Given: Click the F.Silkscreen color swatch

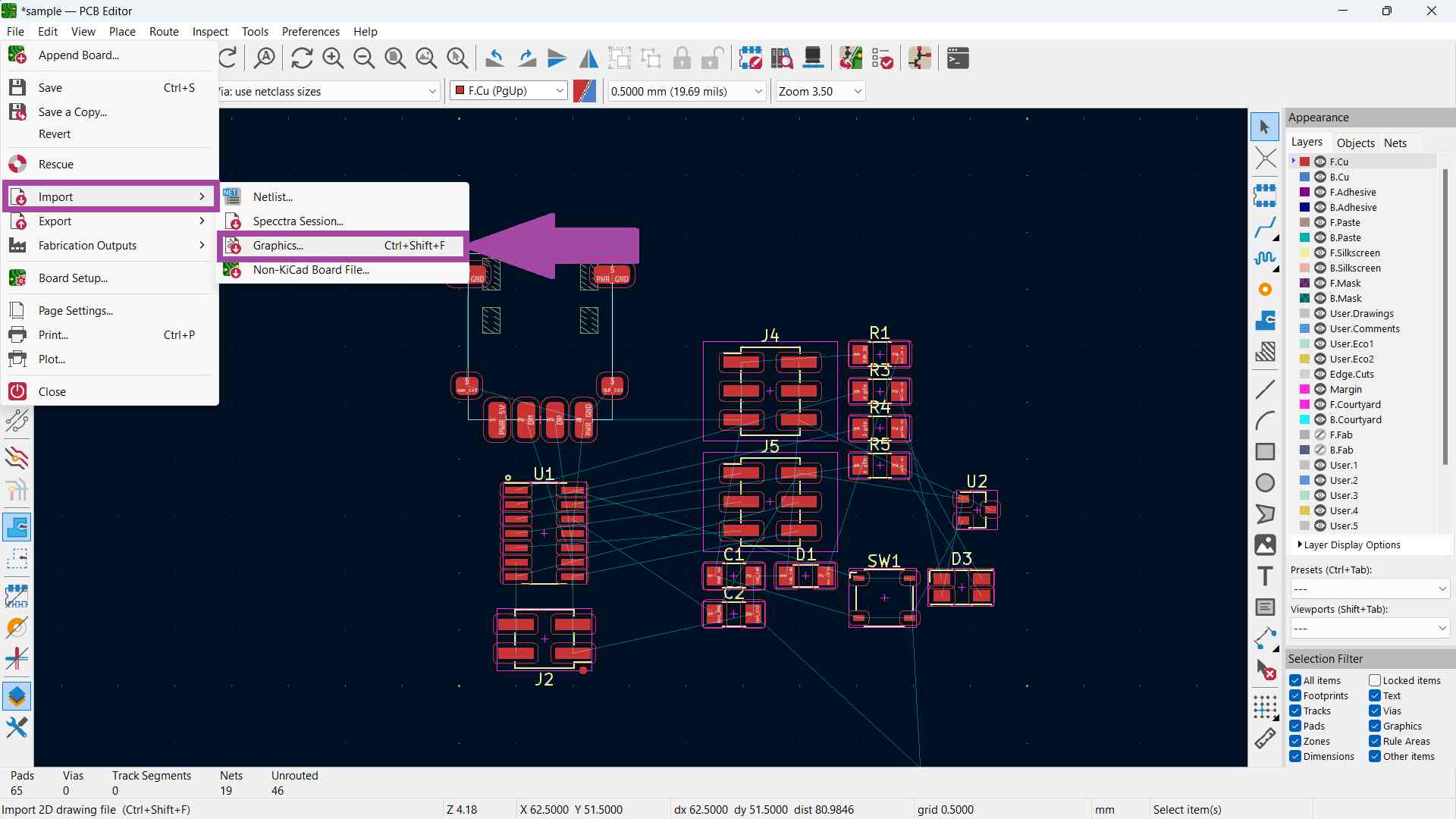Looking at the screenshot, I should click(x=1305, y=253).
